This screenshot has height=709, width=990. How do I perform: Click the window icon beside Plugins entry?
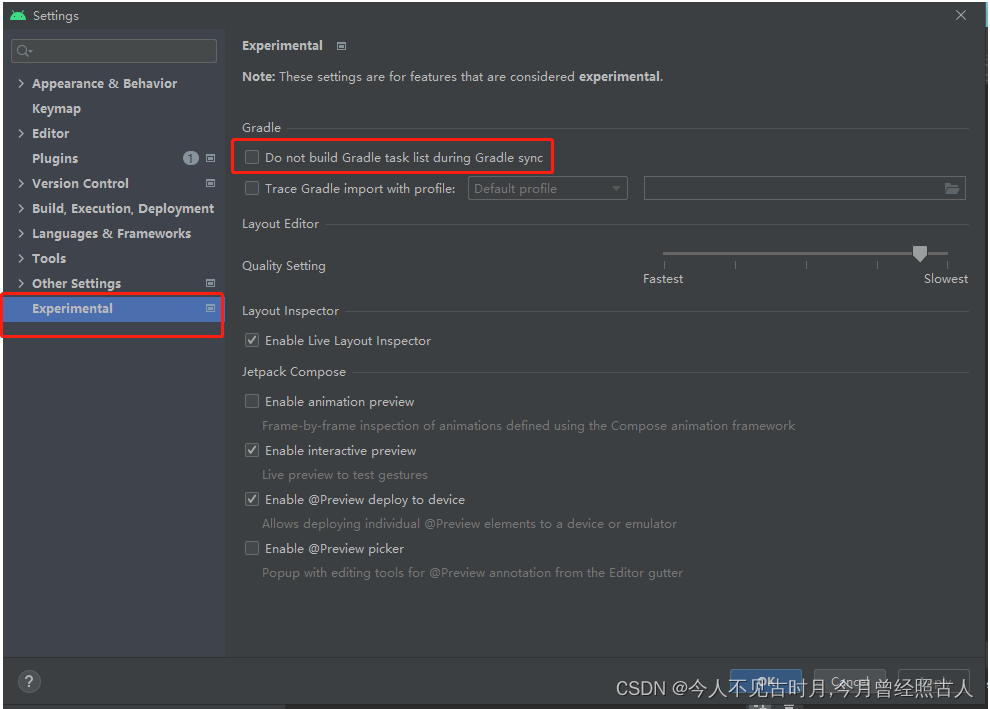pyautogui.click(x=210, y=157)
